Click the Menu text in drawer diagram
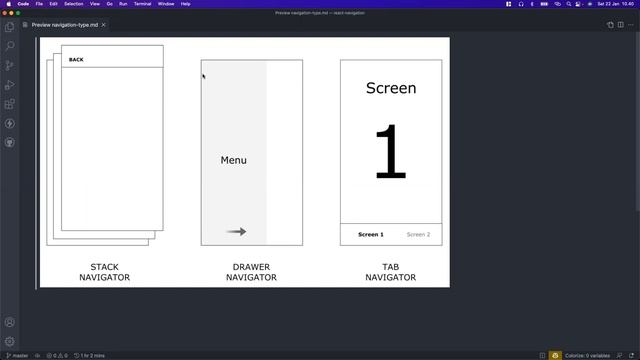Screen dimensions: 640x360 coord(233,160)
